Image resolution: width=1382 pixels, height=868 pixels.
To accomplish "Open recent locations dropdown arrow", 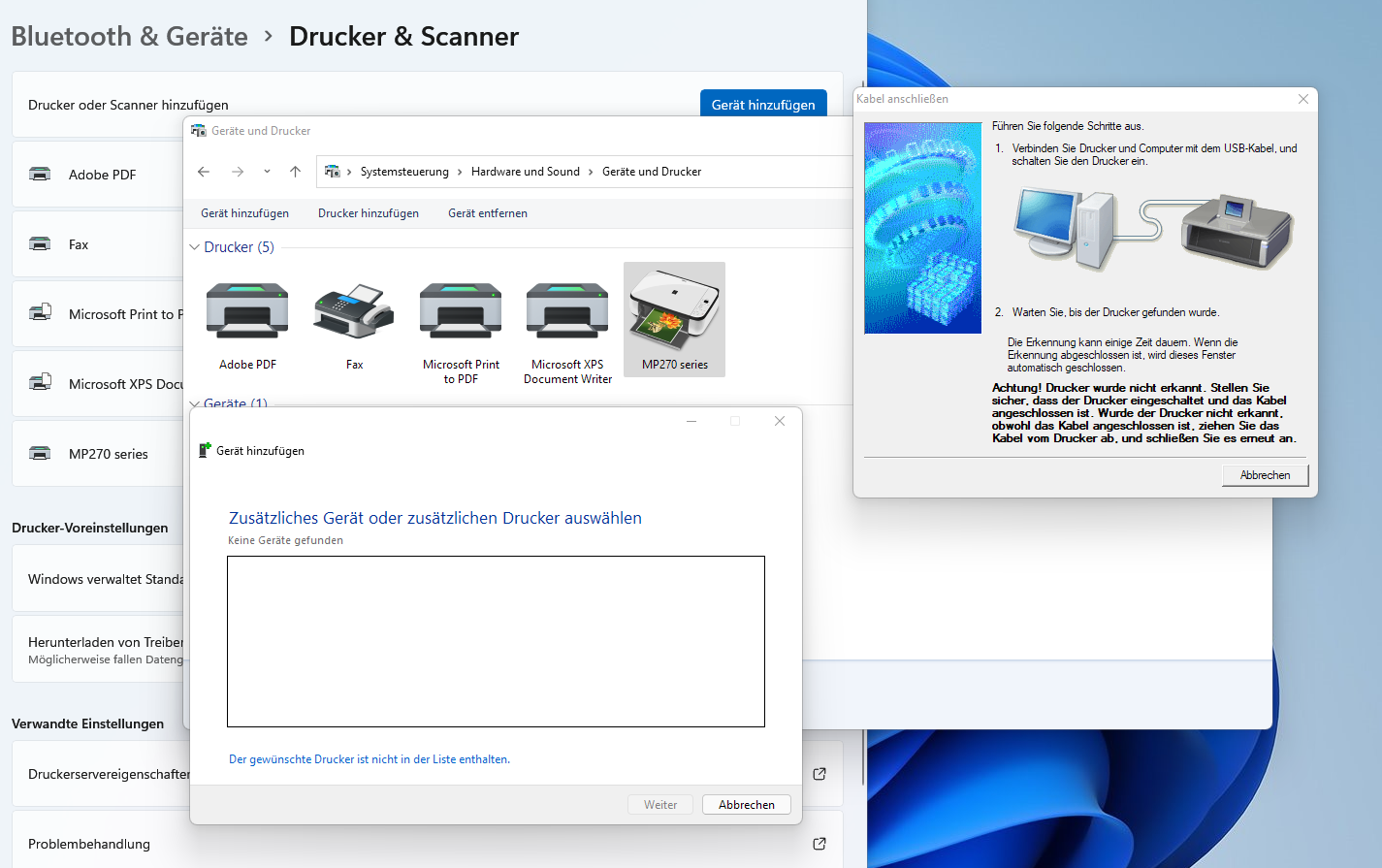I will [267, 172].
